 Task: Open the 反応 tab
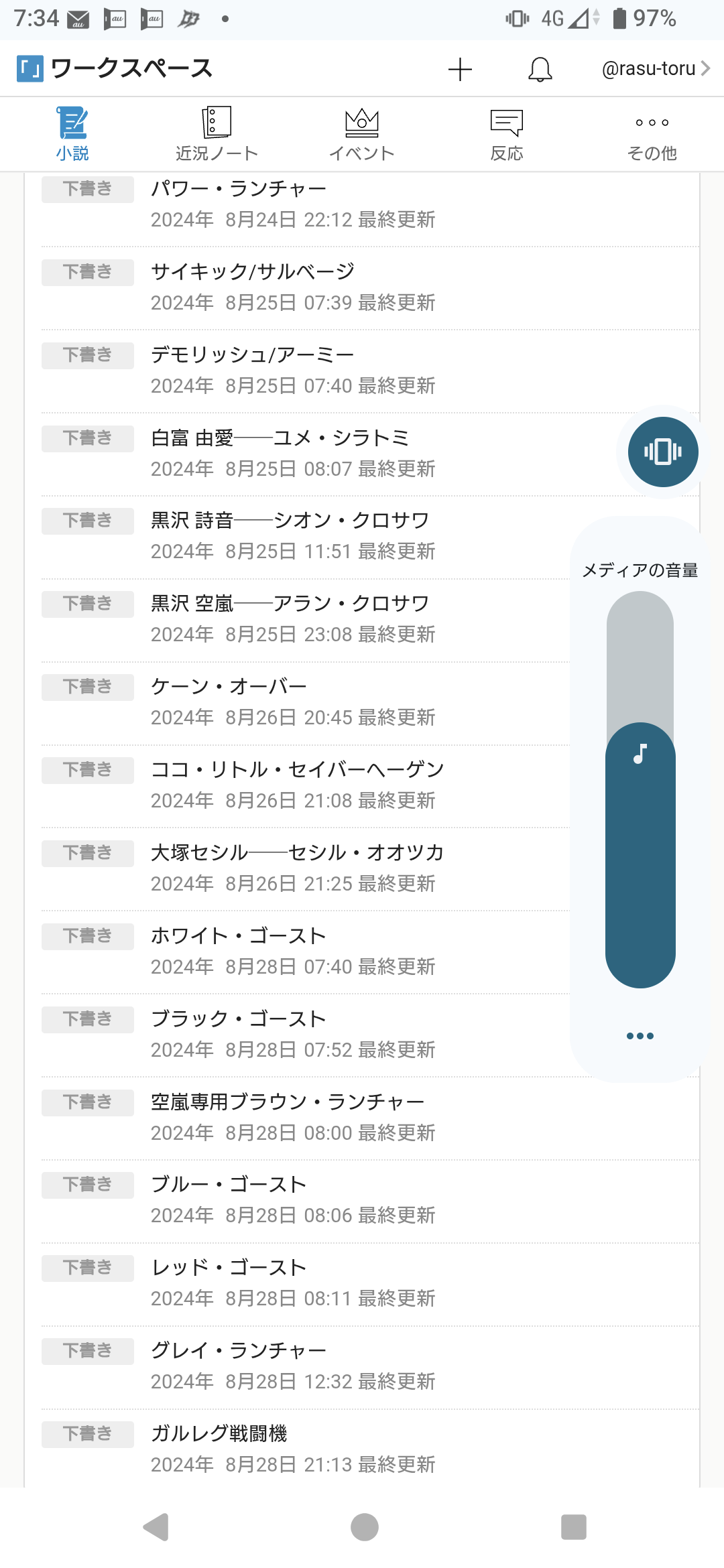point(507,134)
